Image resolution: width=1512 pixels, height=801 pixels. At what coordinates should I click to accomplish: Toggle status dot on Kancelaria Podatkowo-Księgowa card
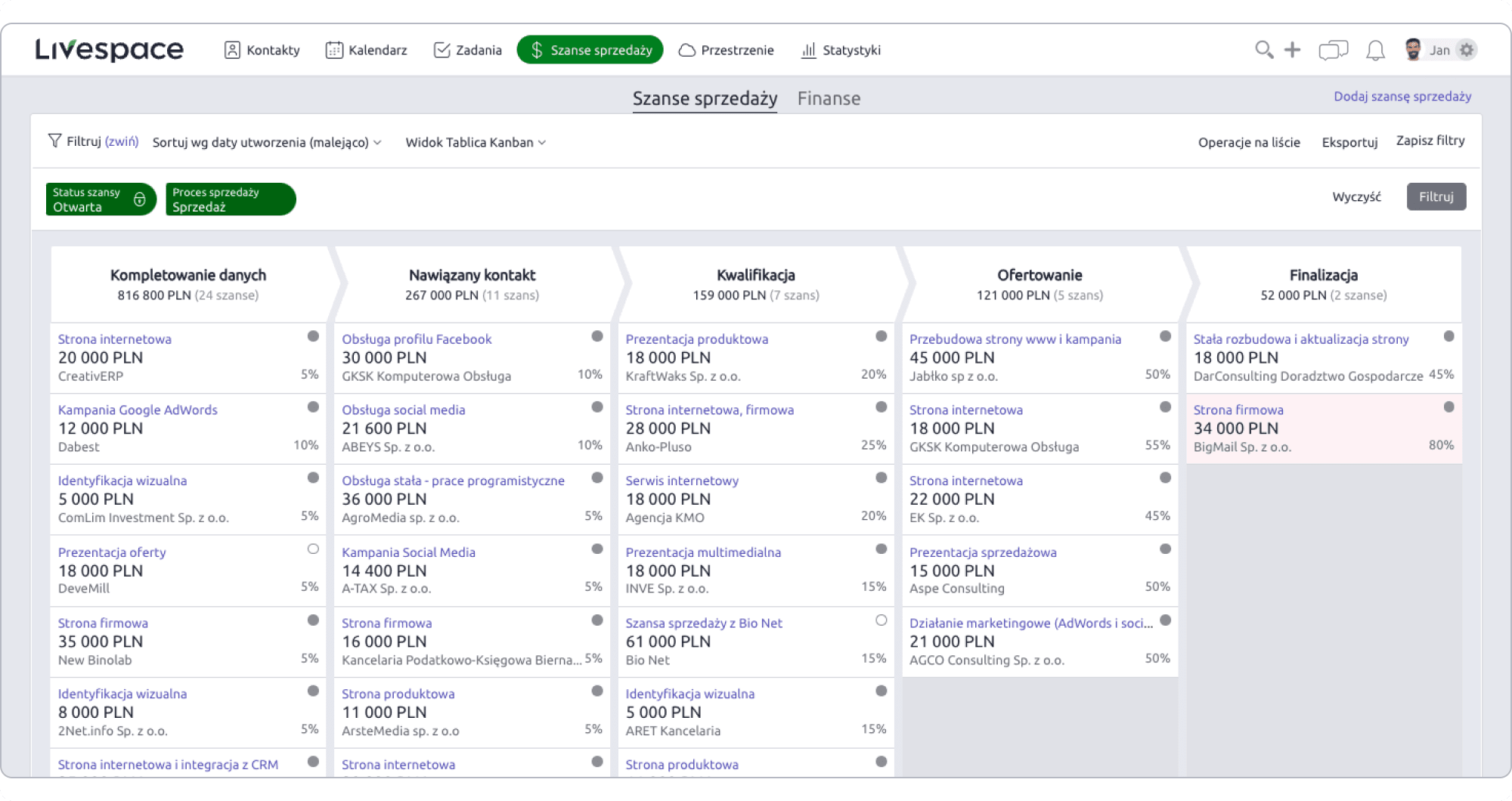click(597, 620)
